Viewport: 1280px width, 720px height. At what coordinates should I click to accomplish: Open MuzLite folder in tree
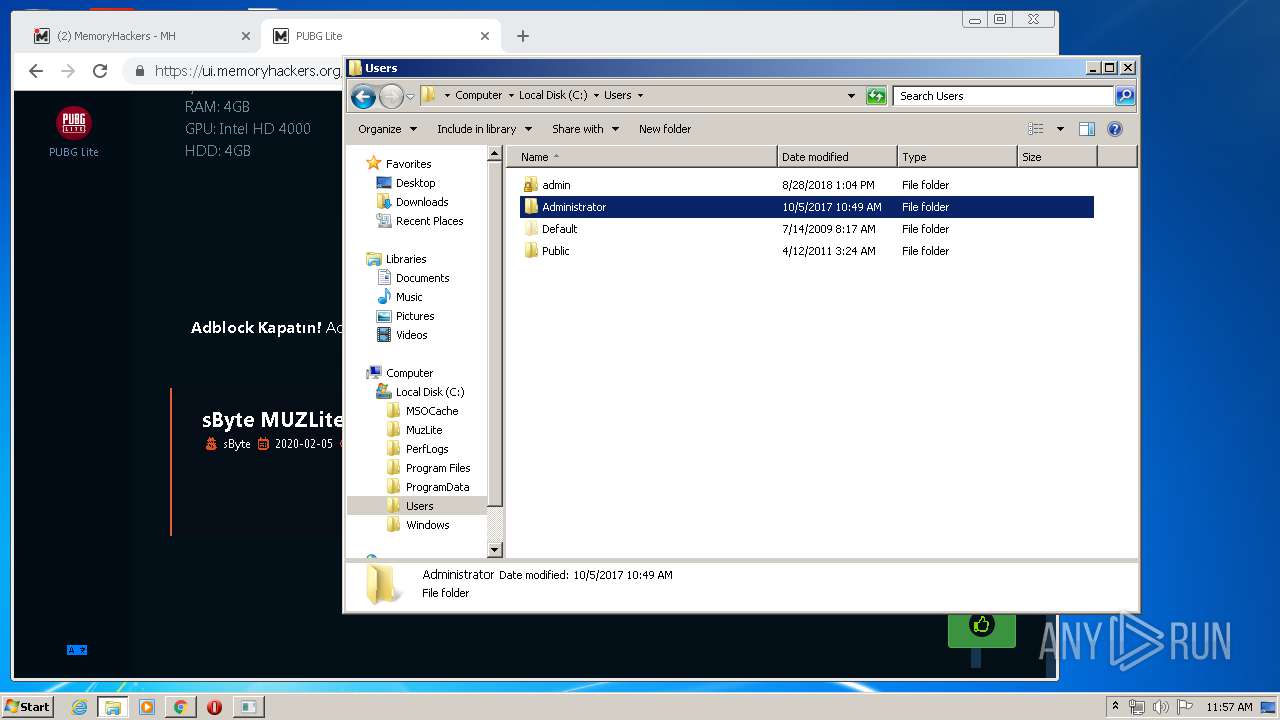424,430
